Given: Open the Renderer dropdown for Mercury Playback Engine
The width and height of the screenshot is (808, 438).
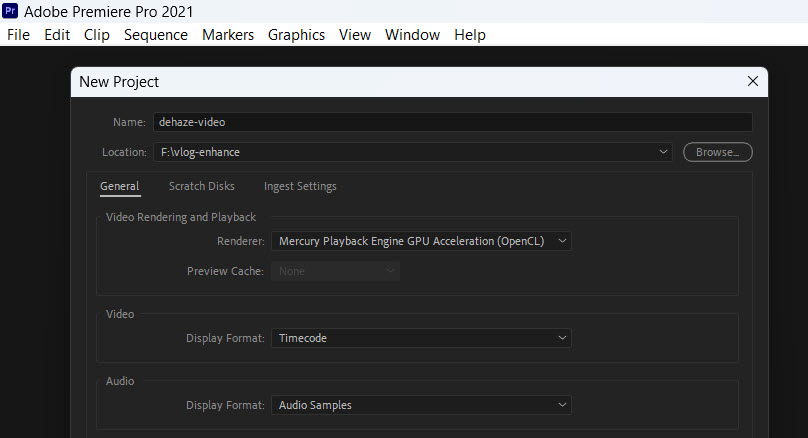Looking at the screenshot, I should (421, 241).
